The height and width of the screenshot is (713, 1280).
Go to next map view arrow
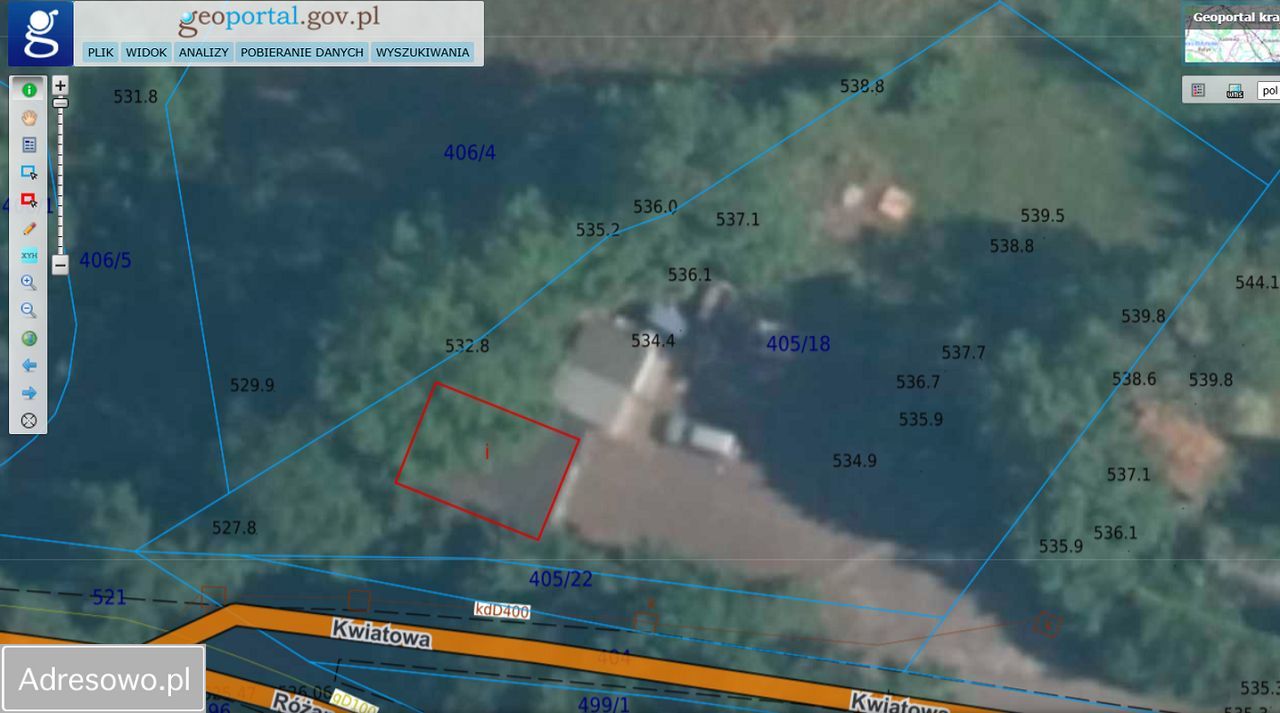click(x=29, y=393)
